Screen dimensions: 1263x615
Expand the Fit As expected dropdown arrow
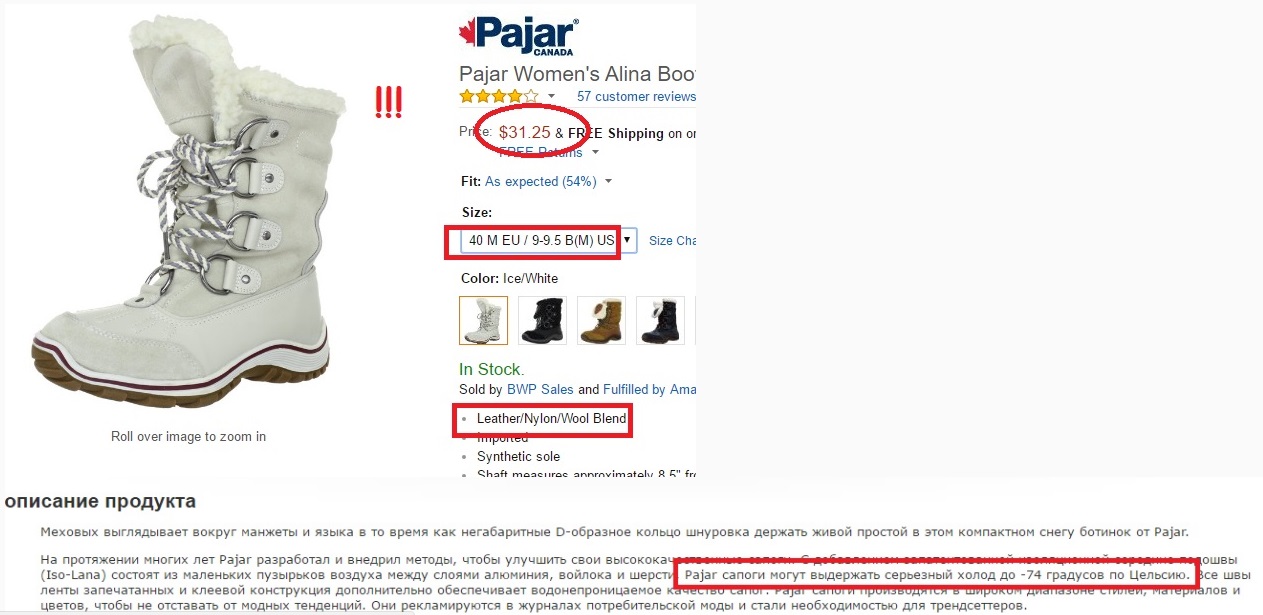point(608,182)
